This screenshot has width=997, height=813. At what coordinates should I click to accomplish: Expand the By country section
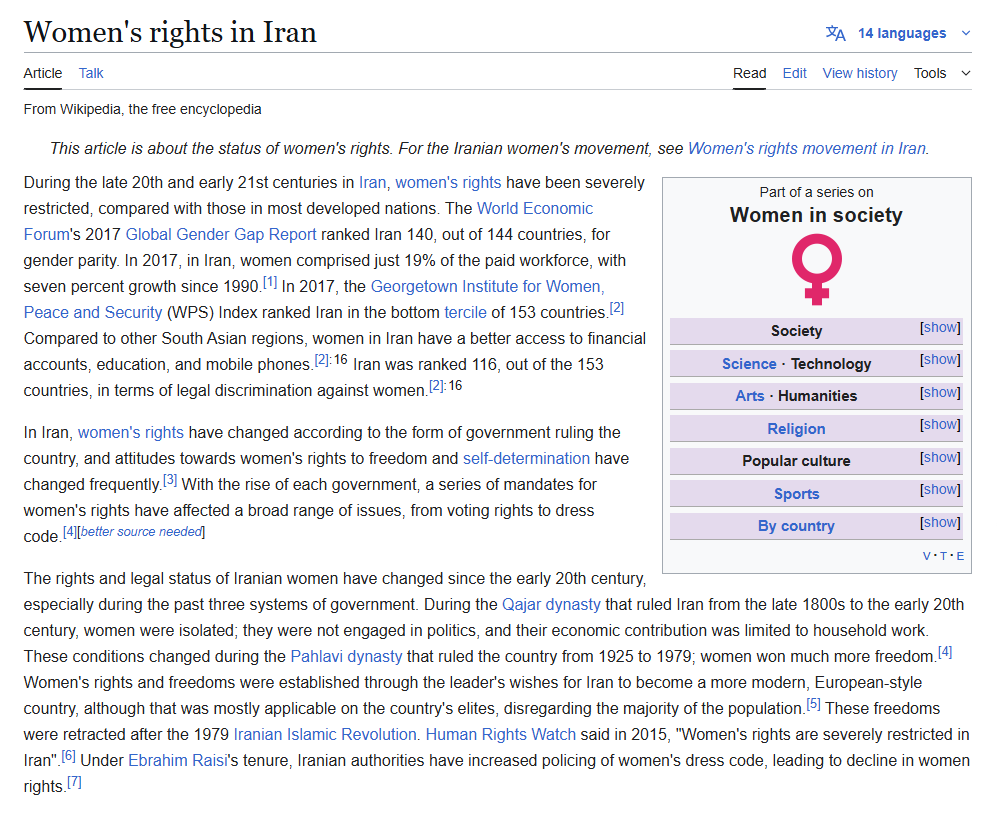[x=940, y=522]
